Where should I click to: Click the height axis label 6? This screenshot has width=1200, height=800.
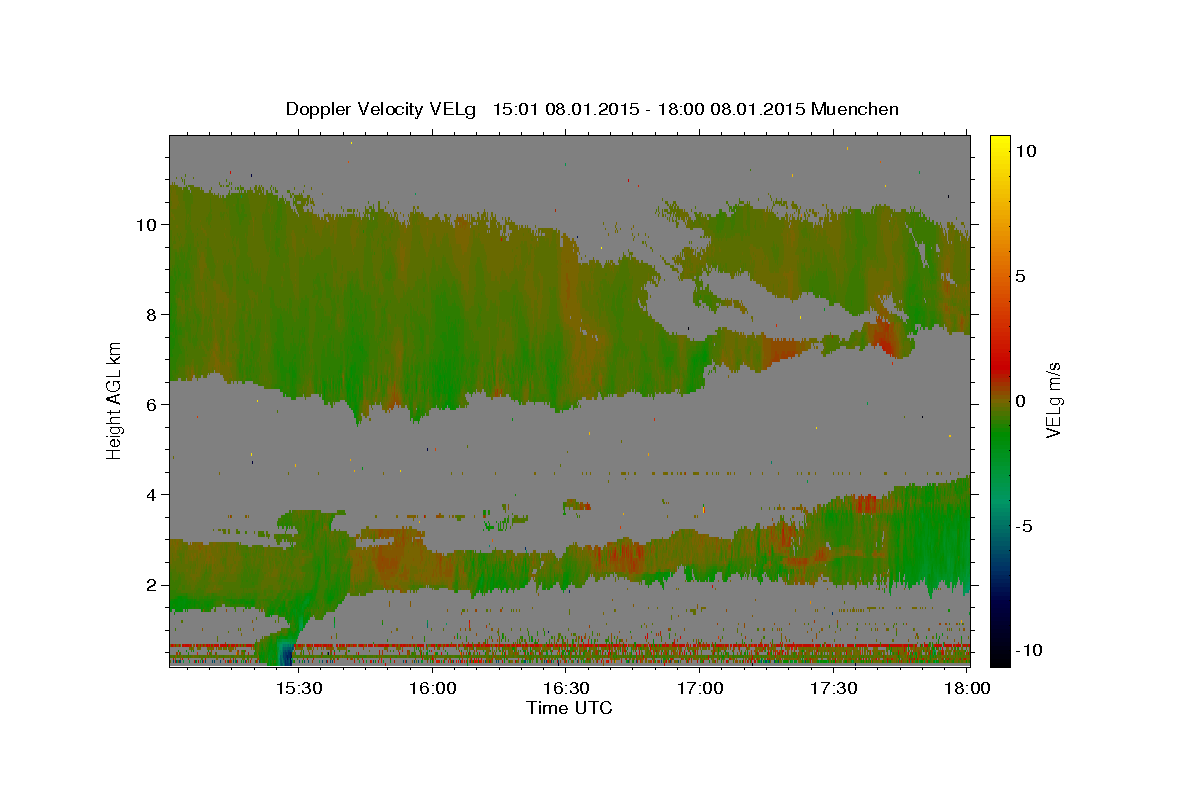point(151,404)
